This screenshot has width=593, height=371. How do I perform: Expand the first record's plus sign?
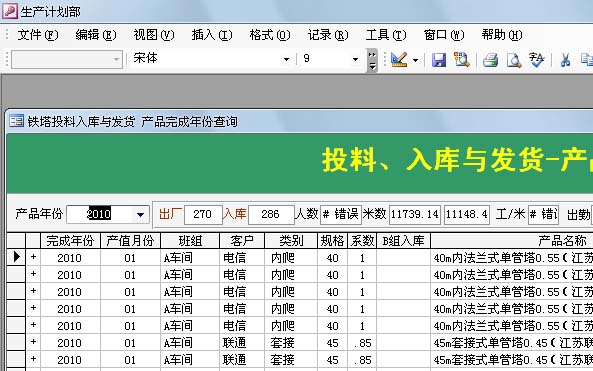pos(33,257)
